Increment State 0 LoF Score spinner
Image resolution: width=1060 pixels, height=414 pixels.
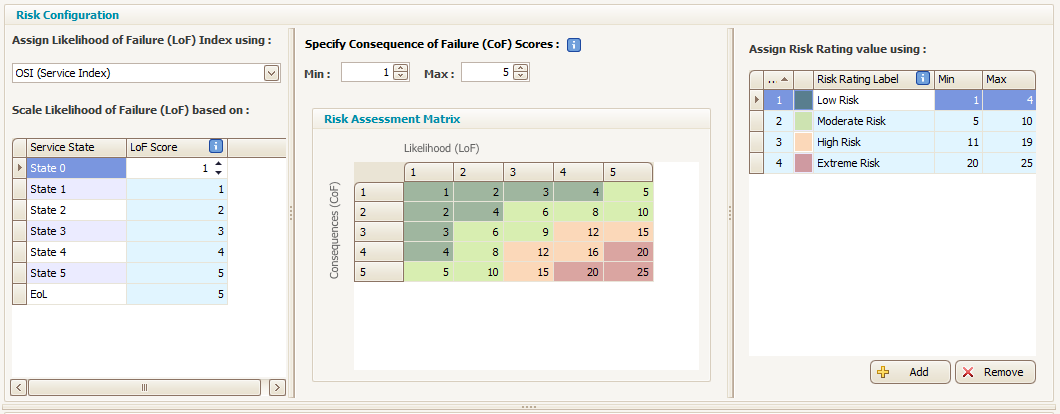219,164
